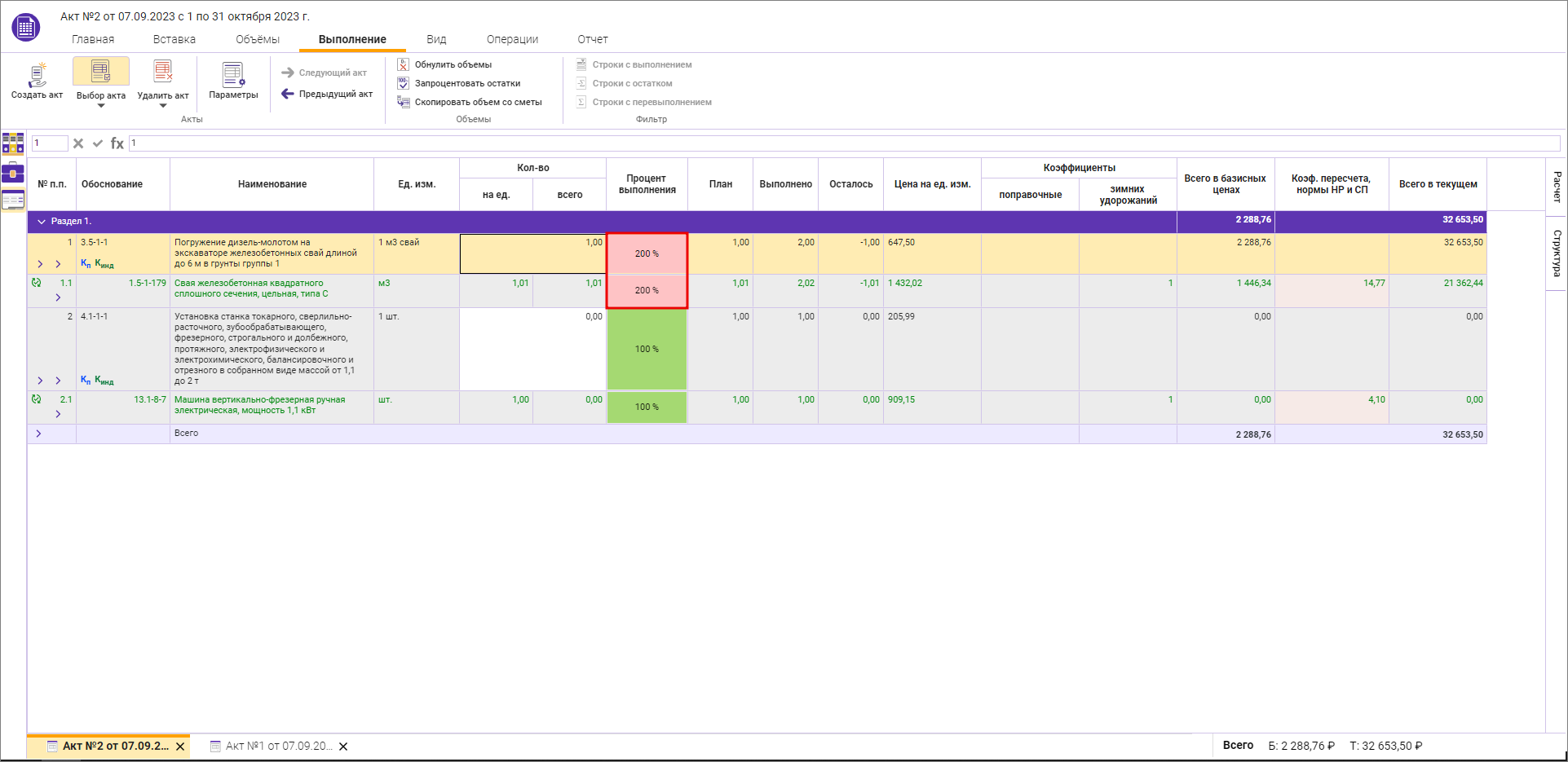Click the green 100 % cell of row 2
This screenshot has width=1568, height=762.
tap(647, 349)
